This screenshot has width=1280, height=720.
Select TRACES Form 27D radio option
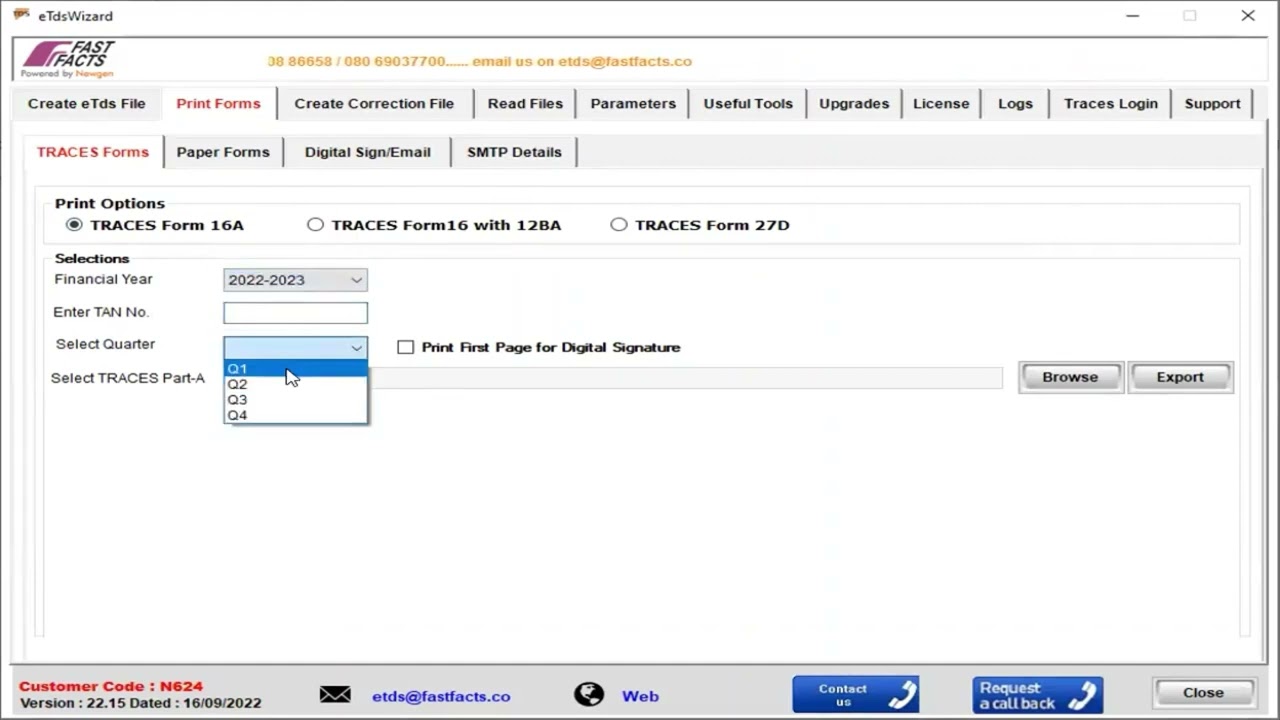coord(619,225)
